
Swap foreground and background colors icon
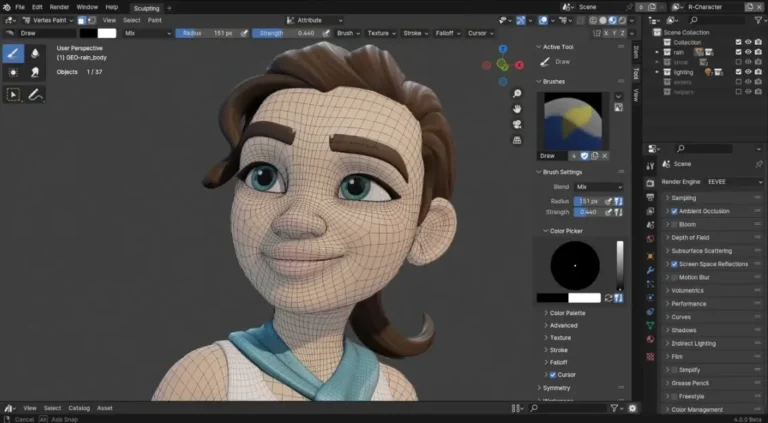pos(608,298)
